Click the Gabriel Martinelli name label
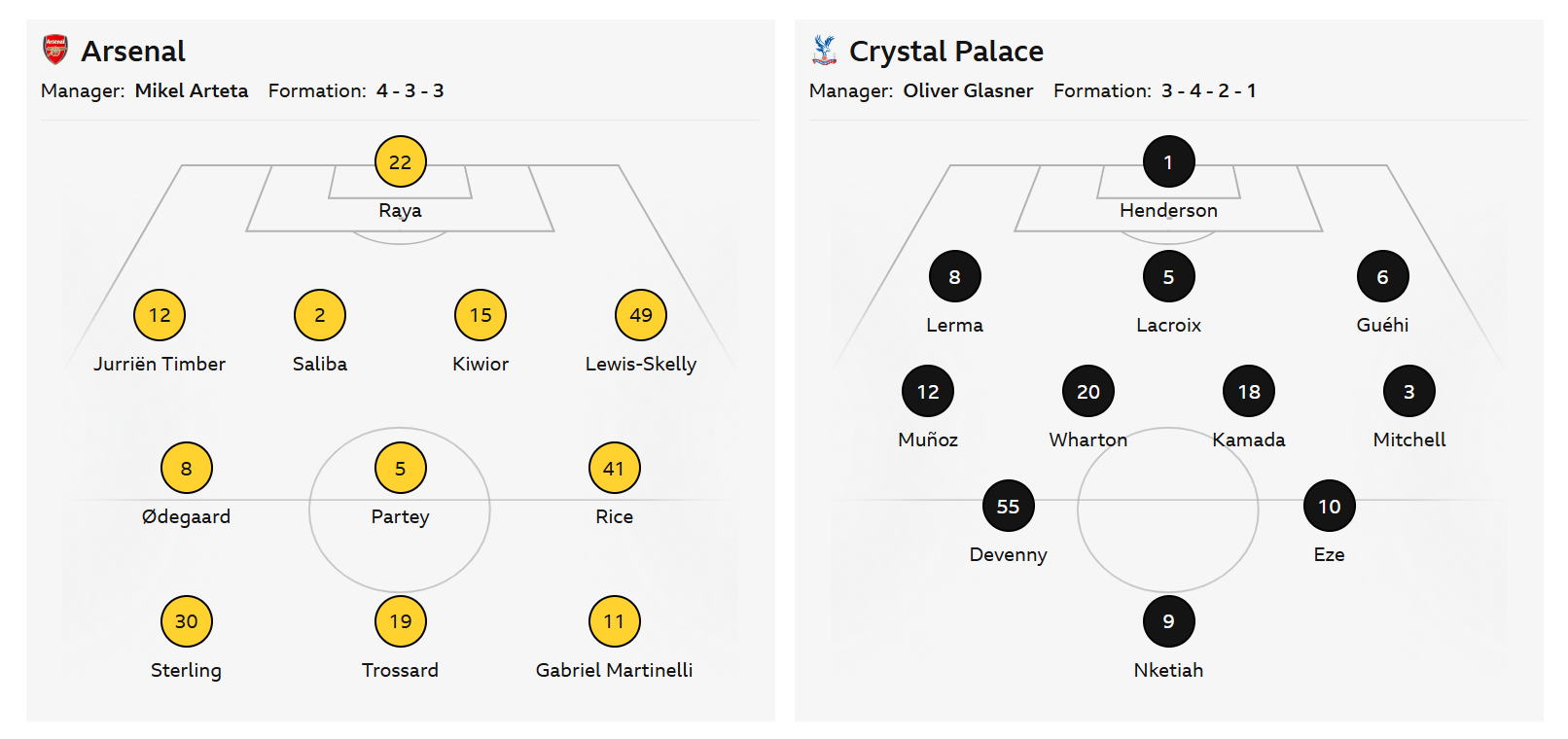 pos(614,670)
